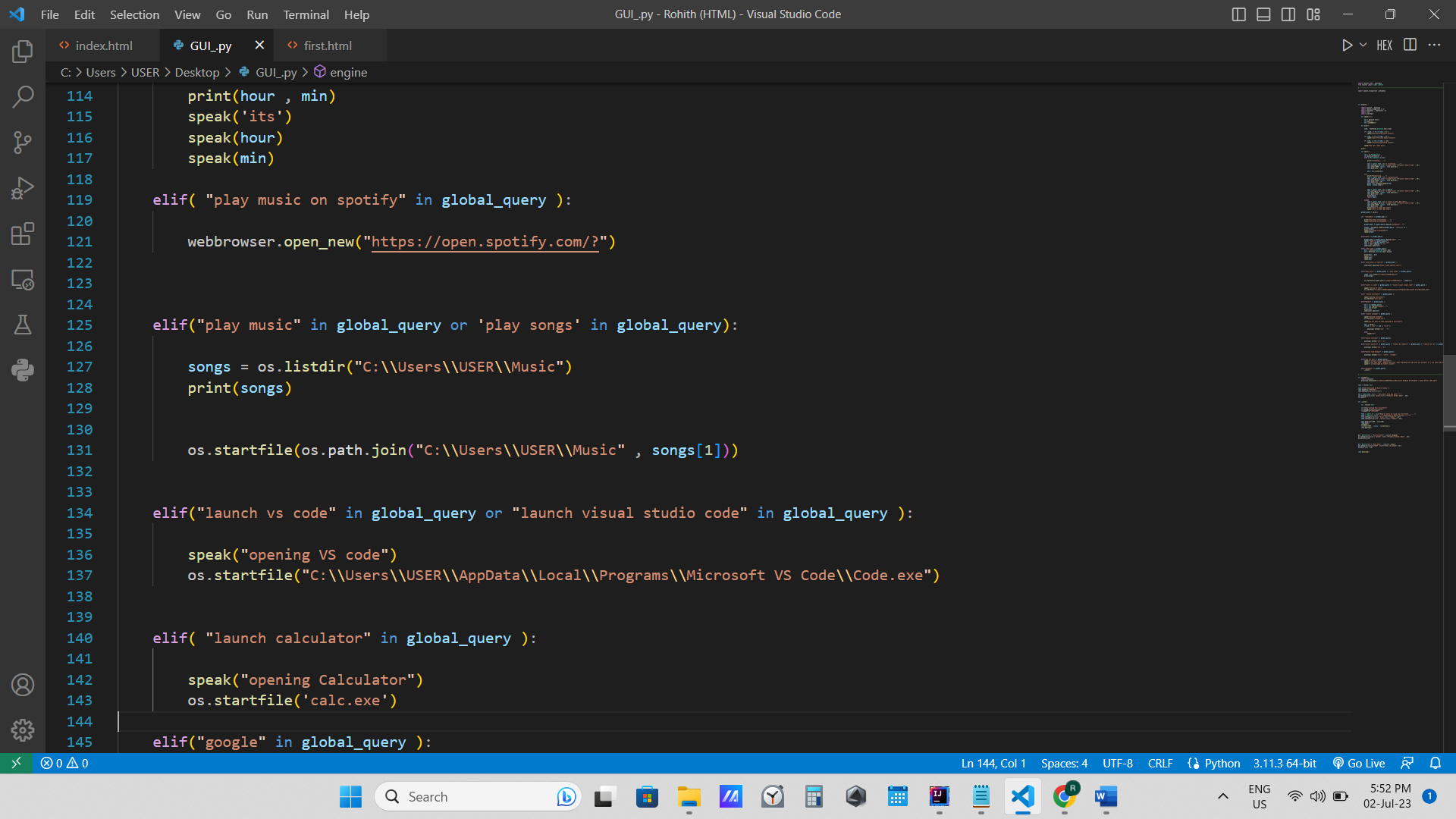Open the editor More Actions ellipsis
The width and height of the screenshot is (1456, 819).
coord(1434,45)
